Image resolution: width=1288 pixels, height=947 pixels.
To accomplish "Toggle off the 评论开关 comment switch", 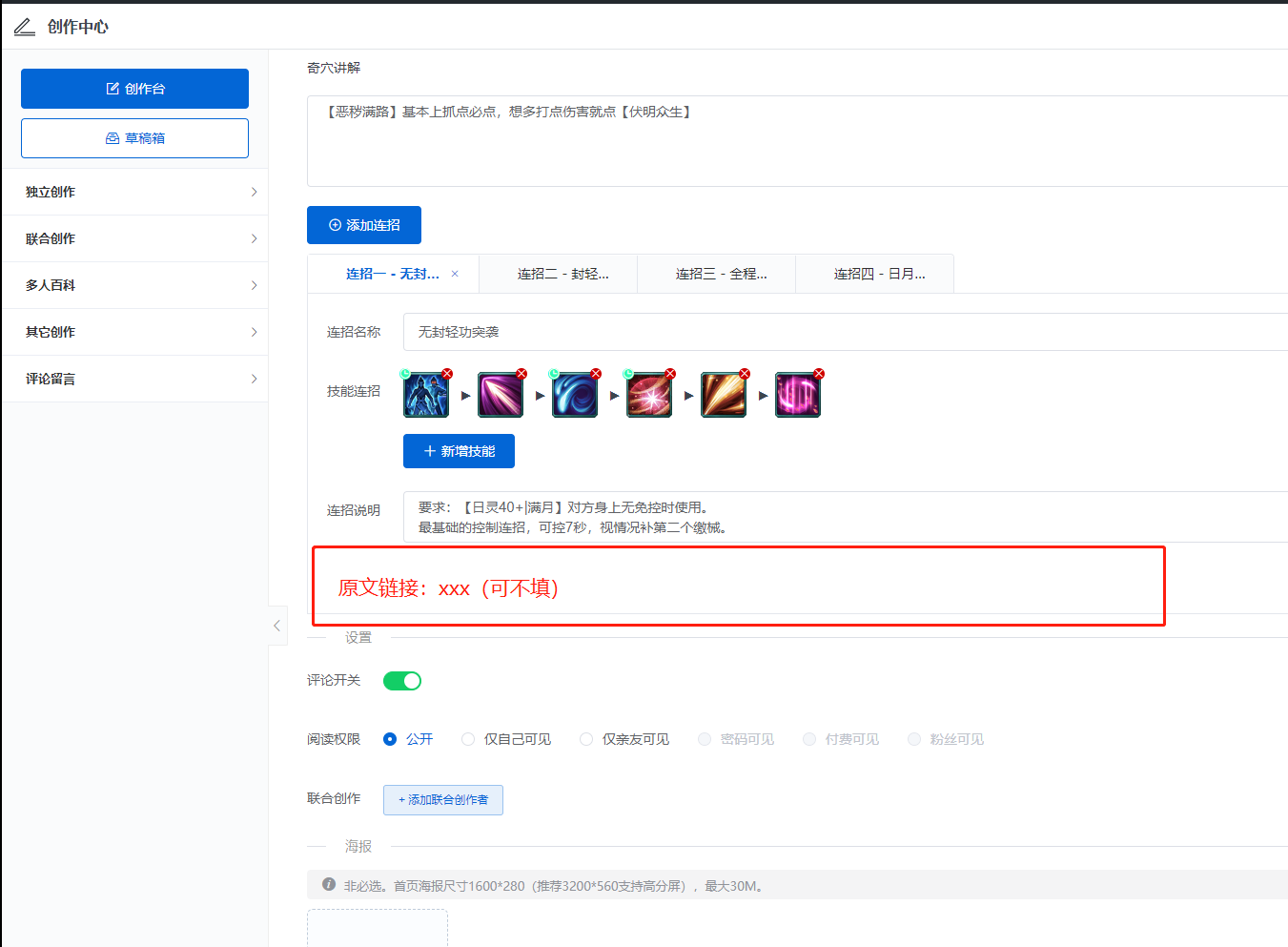I will click(401, 680).
